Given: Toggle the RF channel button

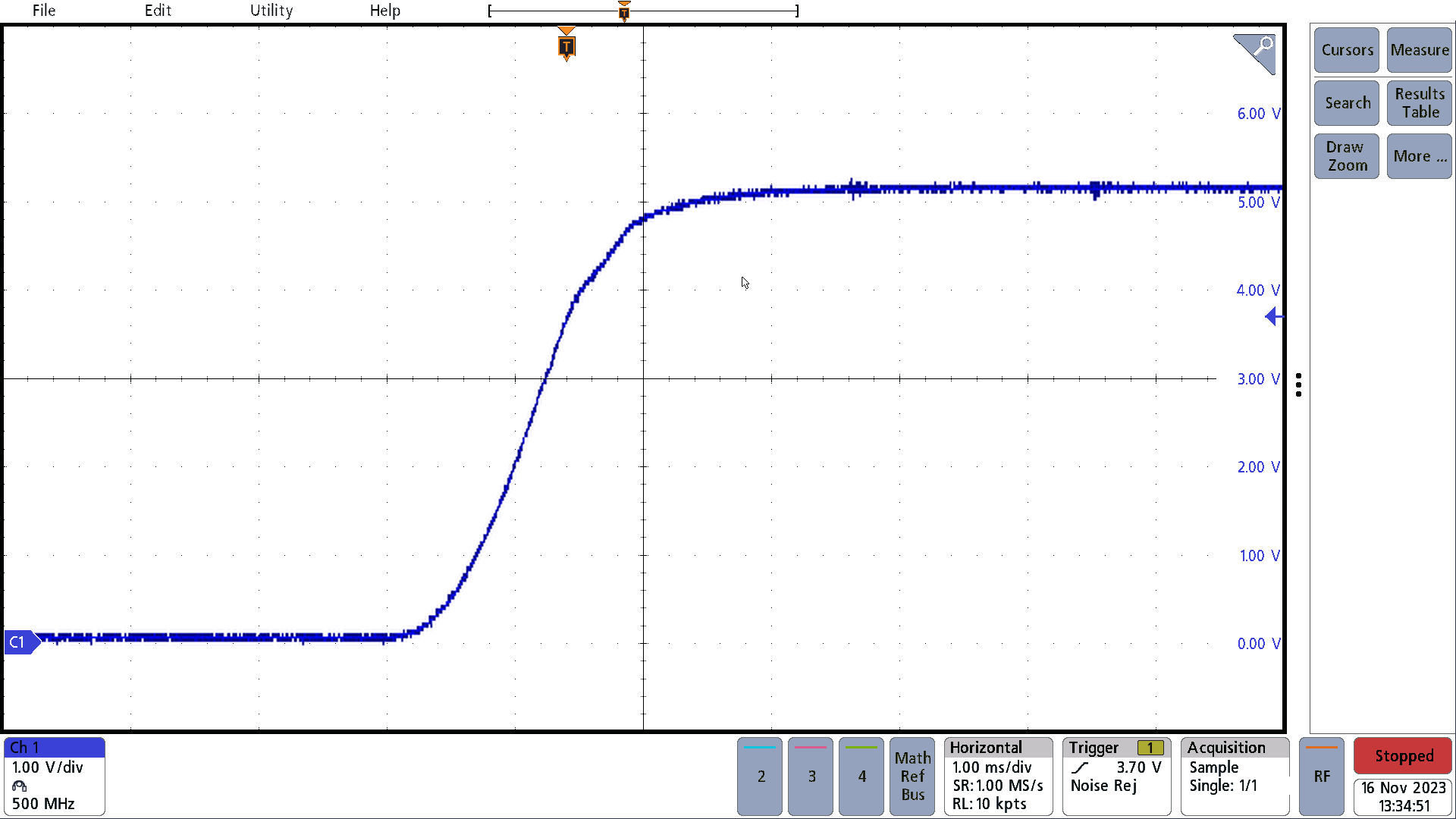Looking at the screenshot, I should pos(1322,777).
